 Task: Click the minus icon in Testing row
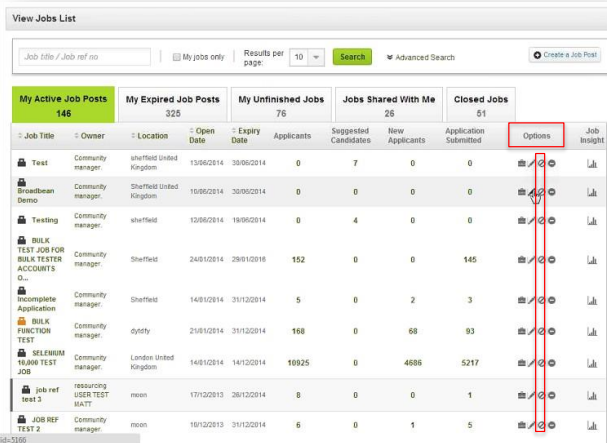click(x=552, y=220)
